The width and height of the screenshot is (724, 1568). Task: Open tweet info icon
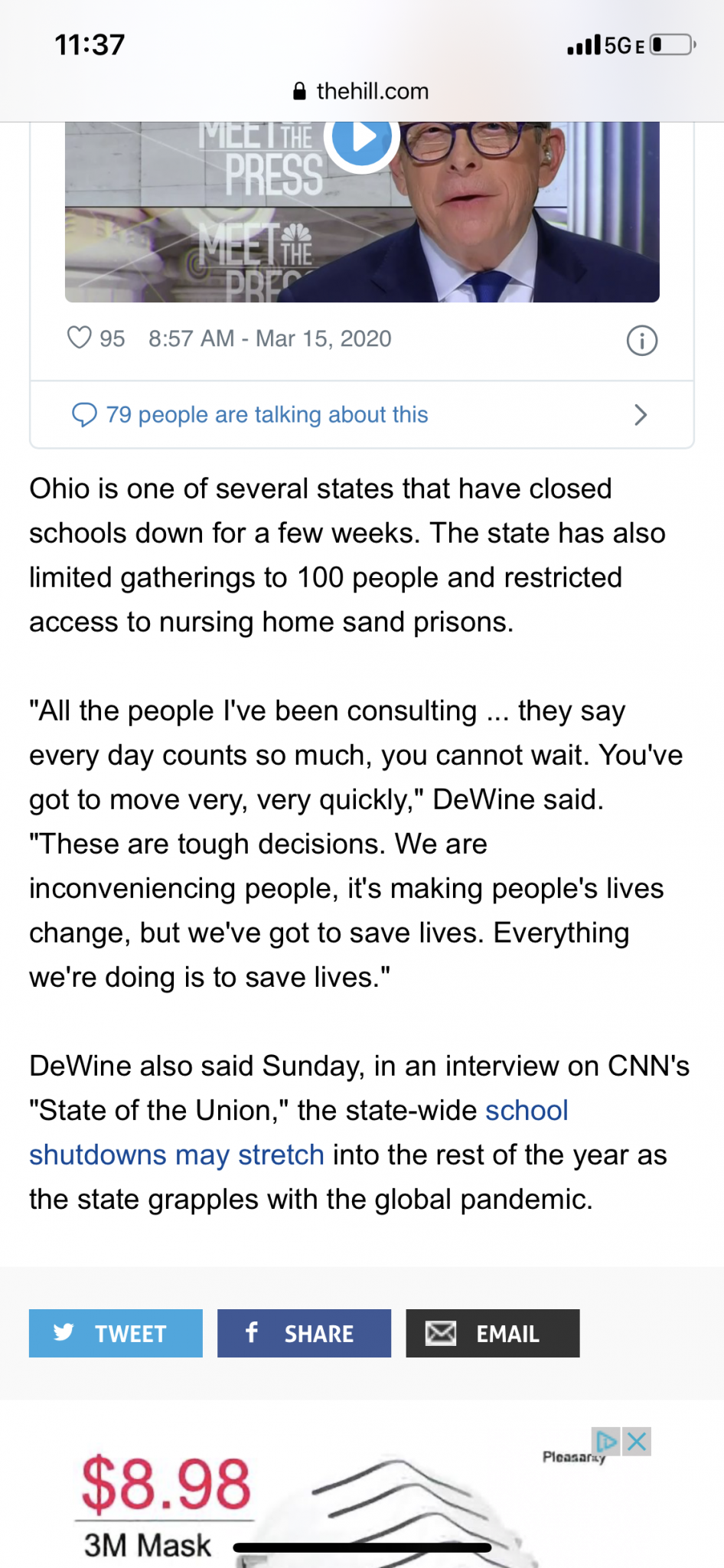642,340
